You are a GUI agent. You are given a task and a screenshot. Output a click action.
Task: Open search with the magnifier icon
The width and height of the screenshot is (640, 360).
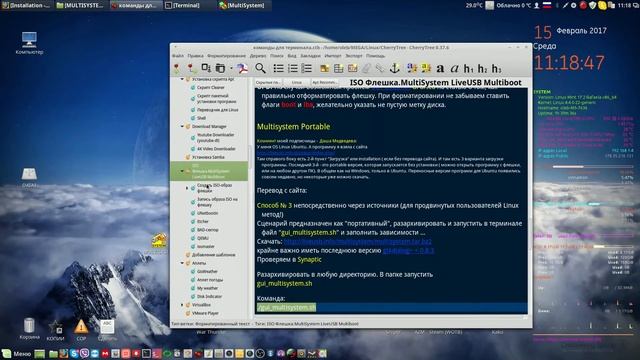pos(260,68)
